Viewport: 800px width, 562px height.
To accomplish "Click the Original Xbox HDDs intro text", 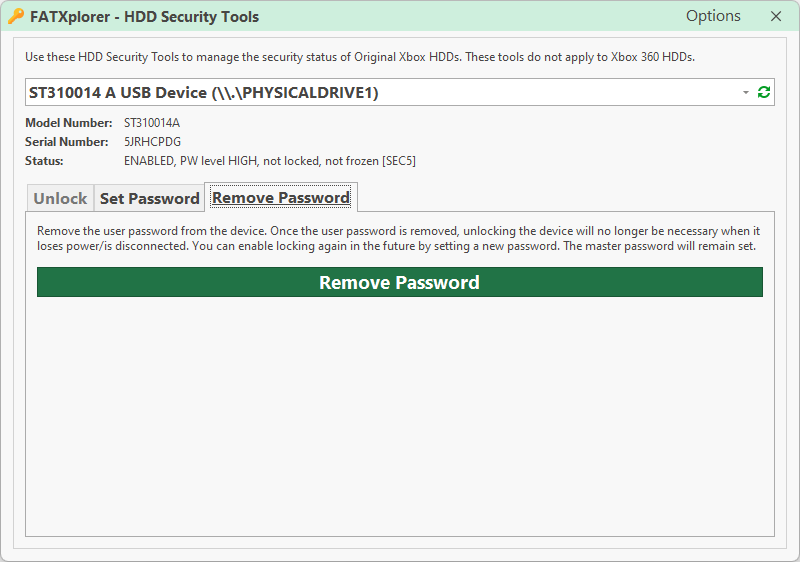I will coord(360,57).
